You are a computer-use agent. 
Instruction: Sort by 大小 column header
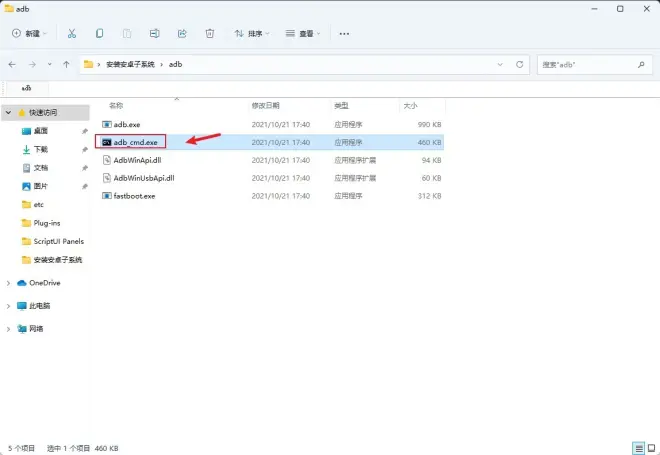(410, 105)
